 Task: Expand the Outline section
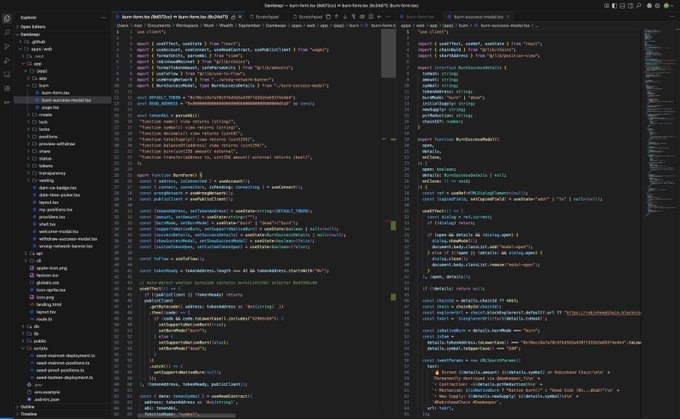(x=27, y=407)
